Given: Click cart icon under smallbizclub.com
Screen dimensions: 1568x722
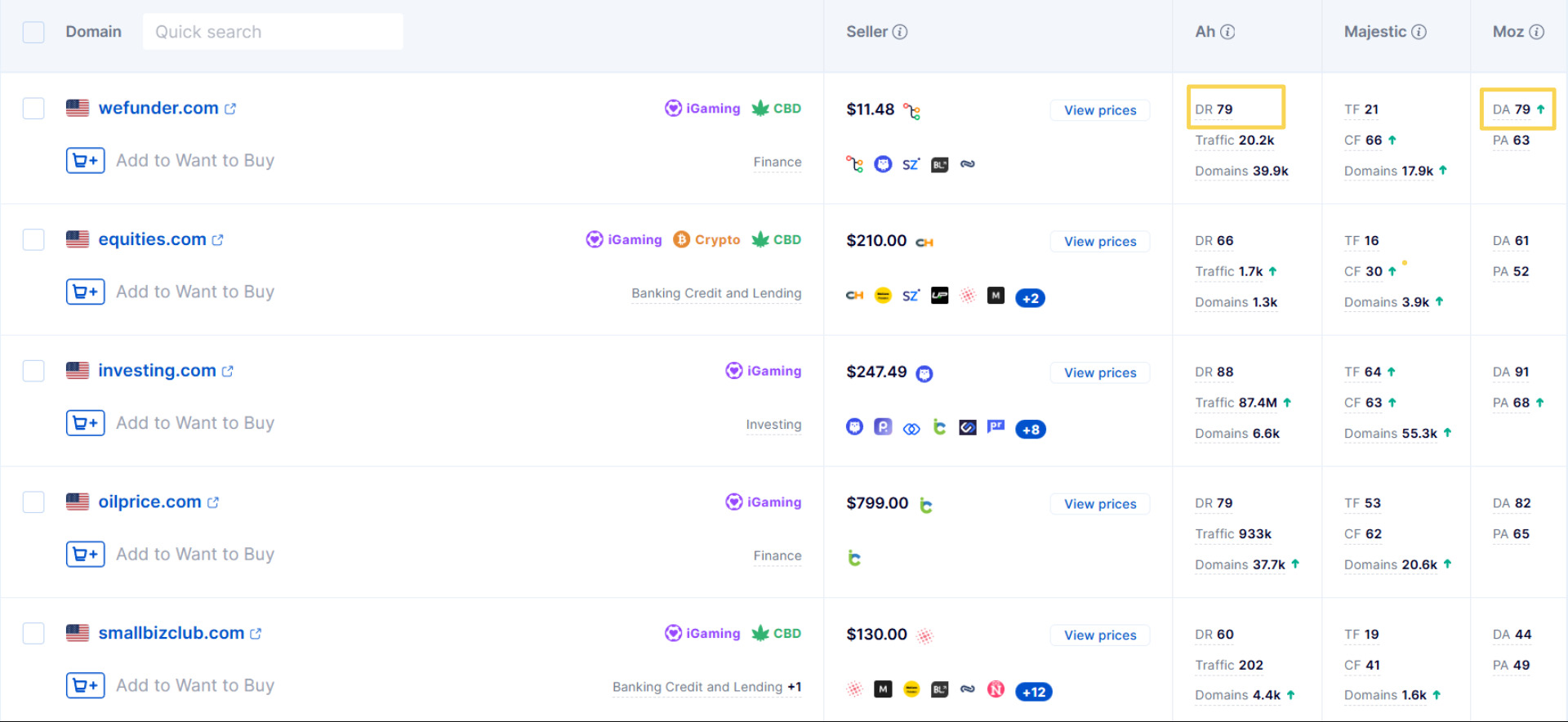Looking at the screenshot, I should tap(86, 685).
